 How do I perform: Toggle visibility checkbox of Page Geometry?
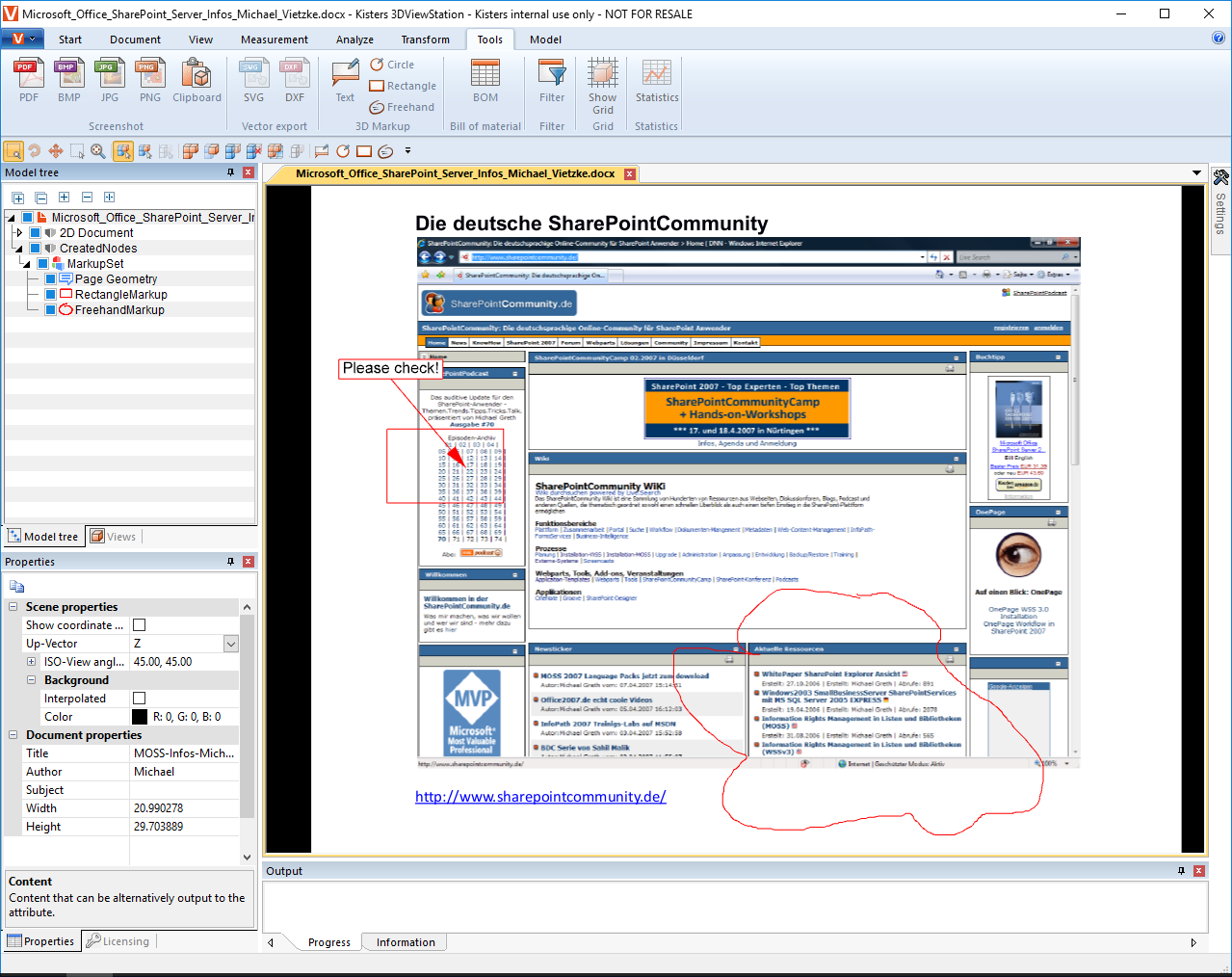(x=50, y=279)
